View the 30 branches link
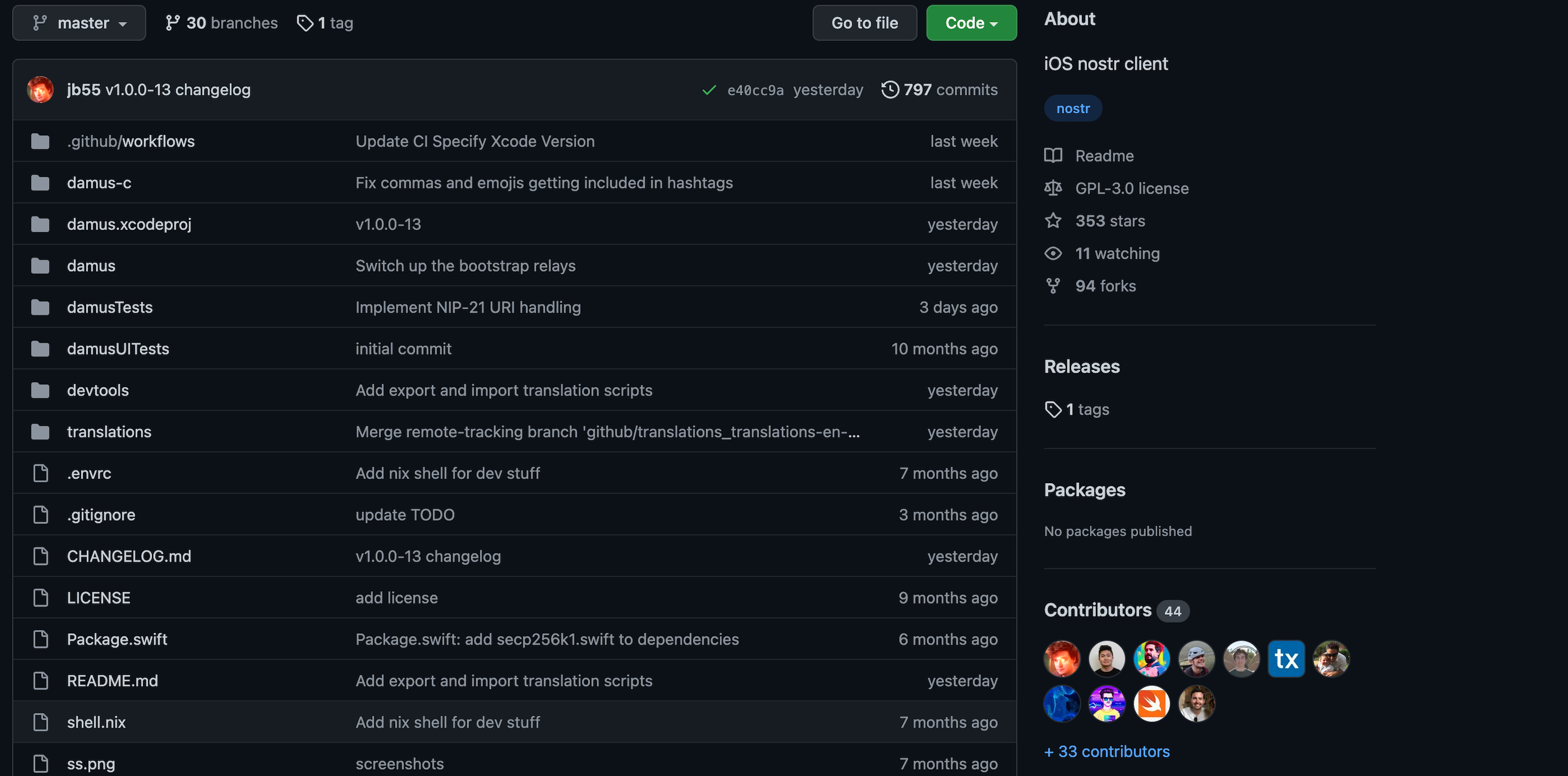1568x776 pixels. click(222, 23)
